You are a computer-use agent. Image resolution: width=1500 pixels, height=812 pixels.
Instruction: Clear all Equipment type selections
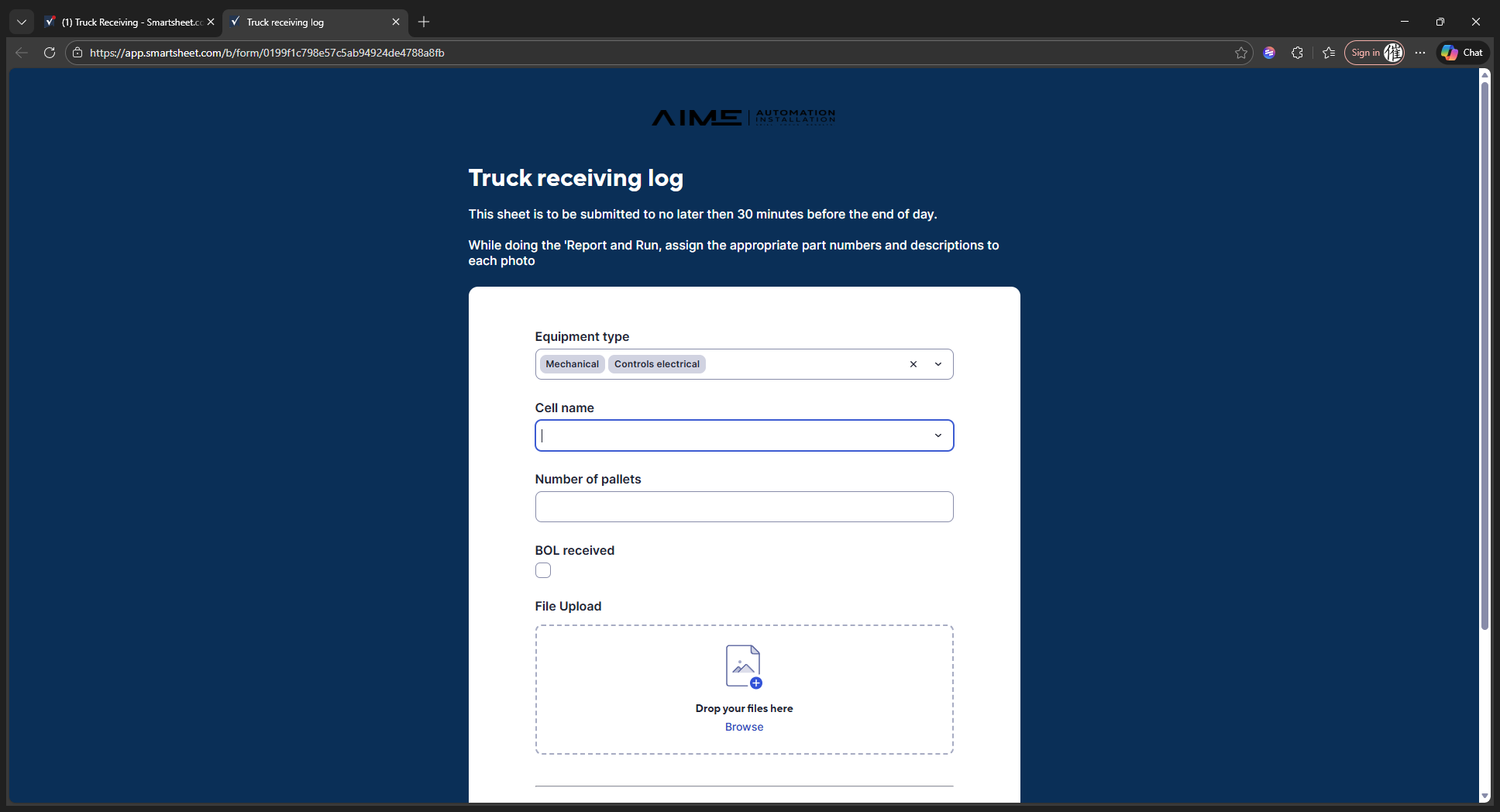pos(913,364)
